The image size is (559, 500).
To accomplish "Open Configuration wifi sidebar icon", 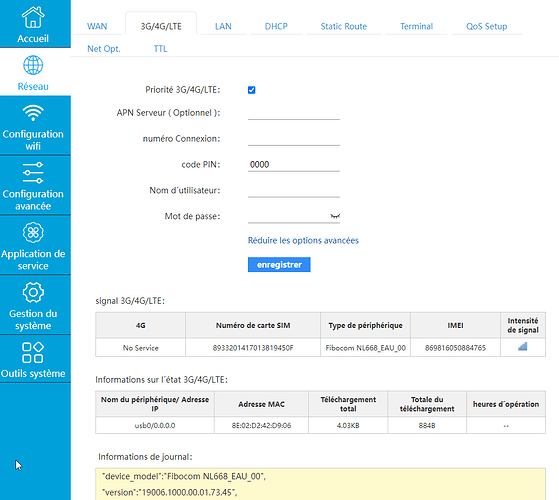I will (33, 113).
